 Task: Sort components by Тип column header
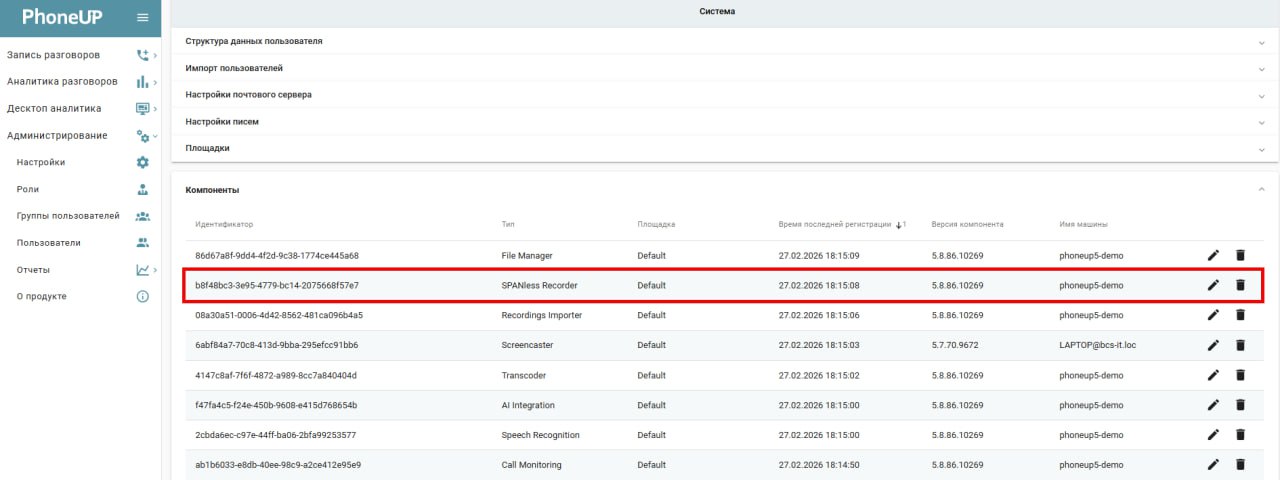click(508, 225)
